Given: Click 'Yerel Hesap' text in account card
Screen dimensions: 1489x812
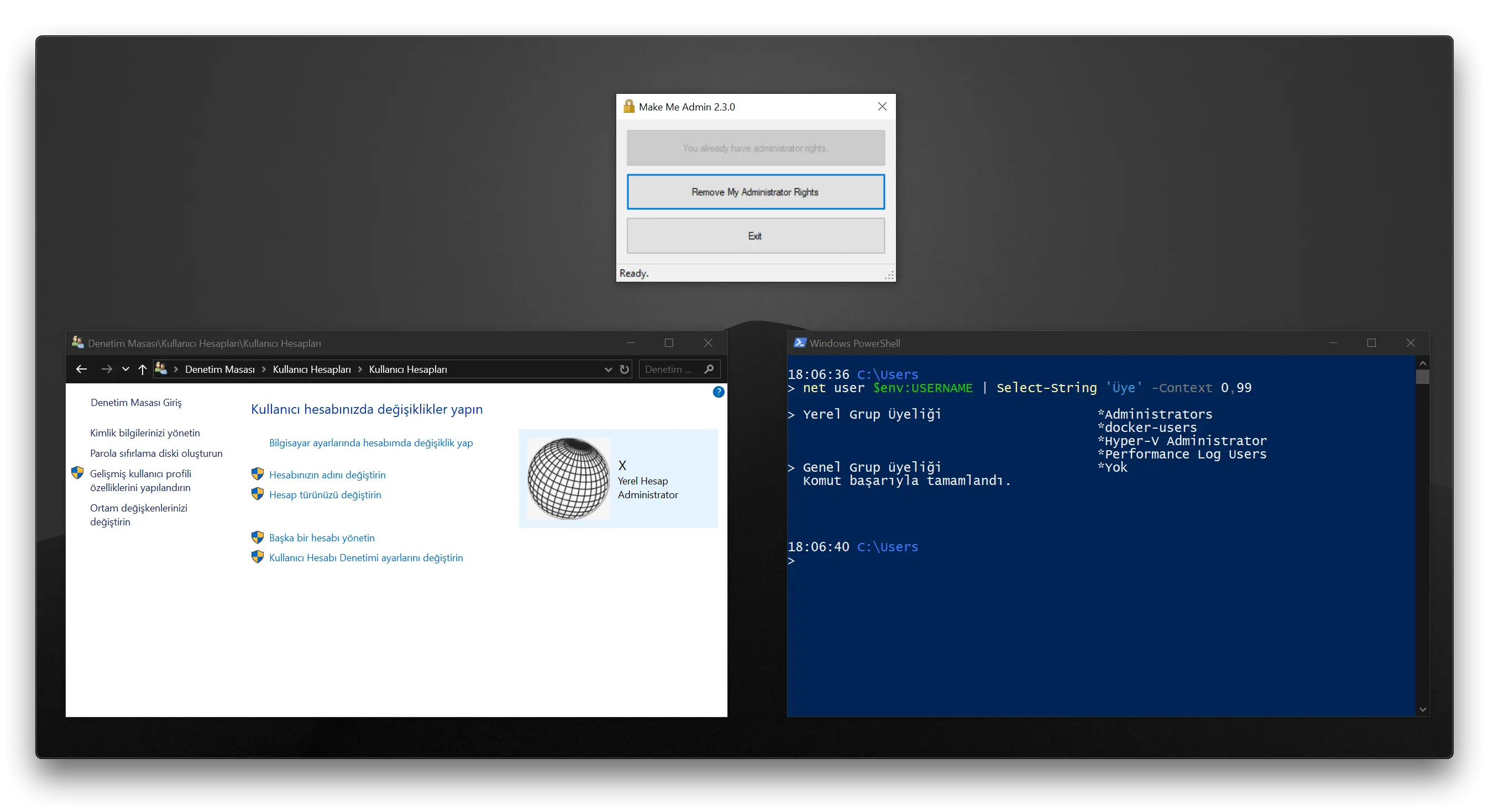Looking at the screenshot, I should tap(642, 481).
